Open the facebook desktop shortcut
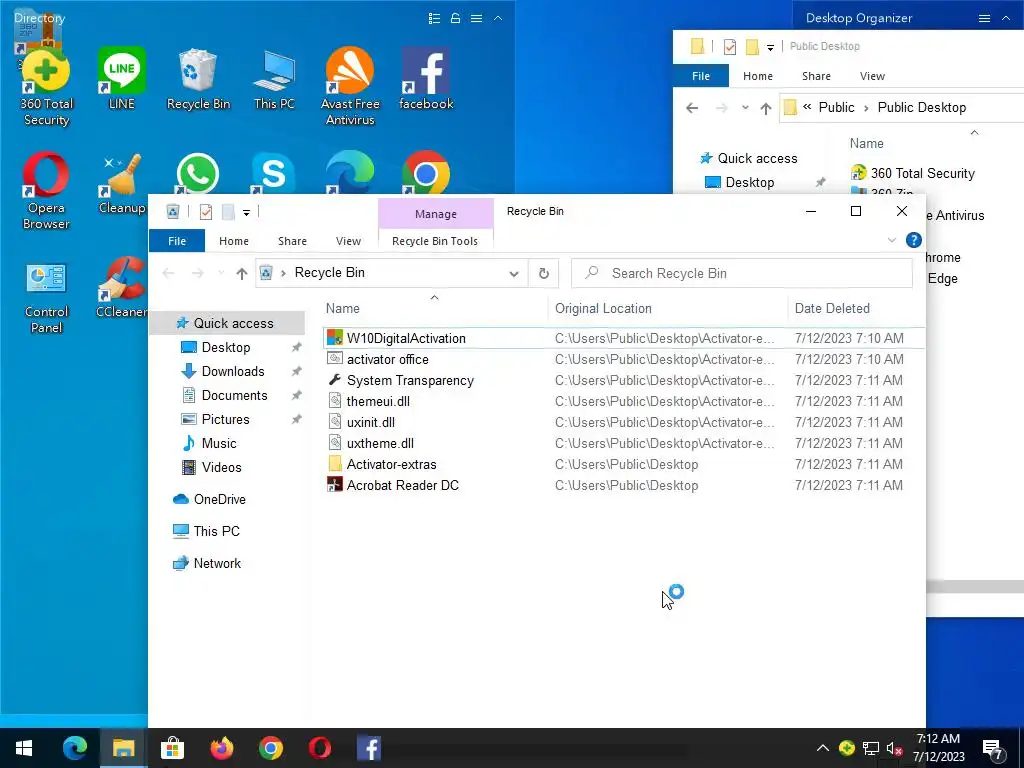This screenshot has height=768, width=1024. (x=426, y=78)
